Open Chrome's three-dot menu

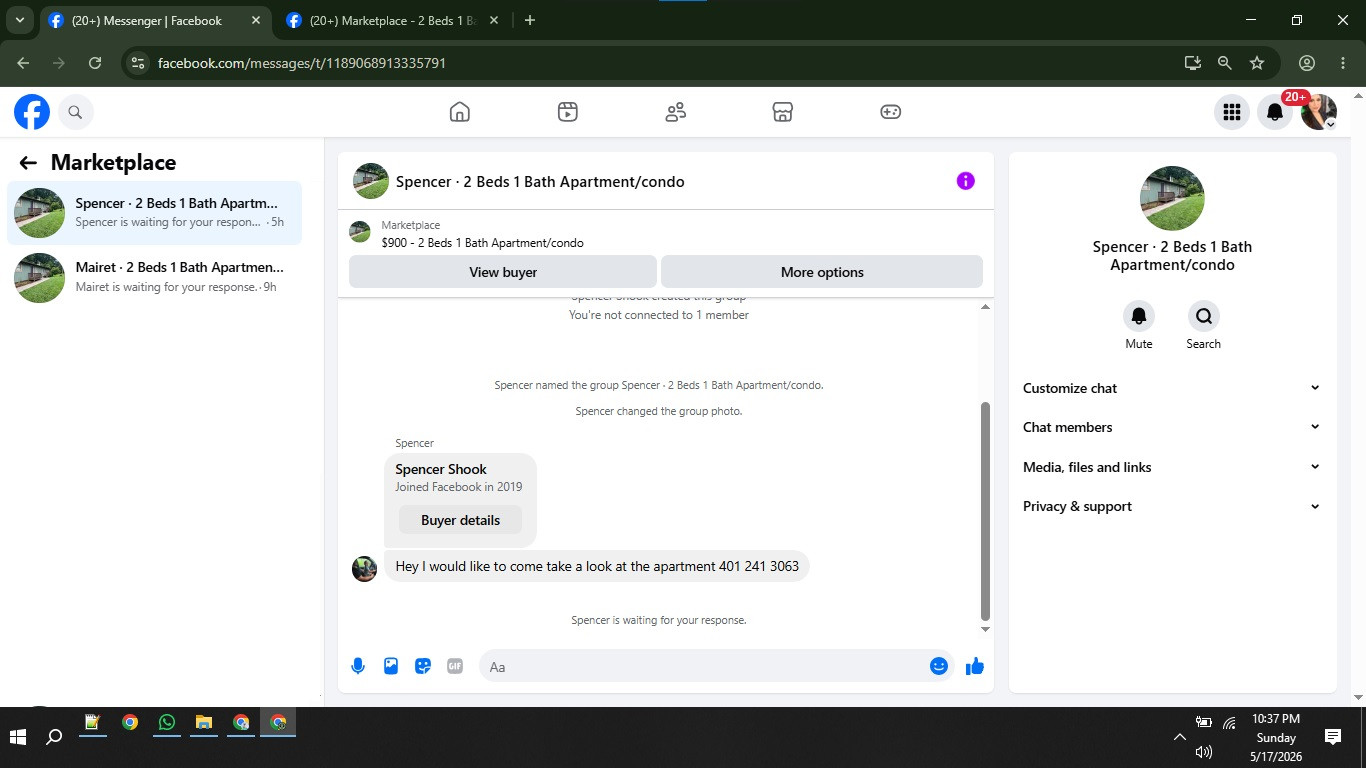point(1343,63)
